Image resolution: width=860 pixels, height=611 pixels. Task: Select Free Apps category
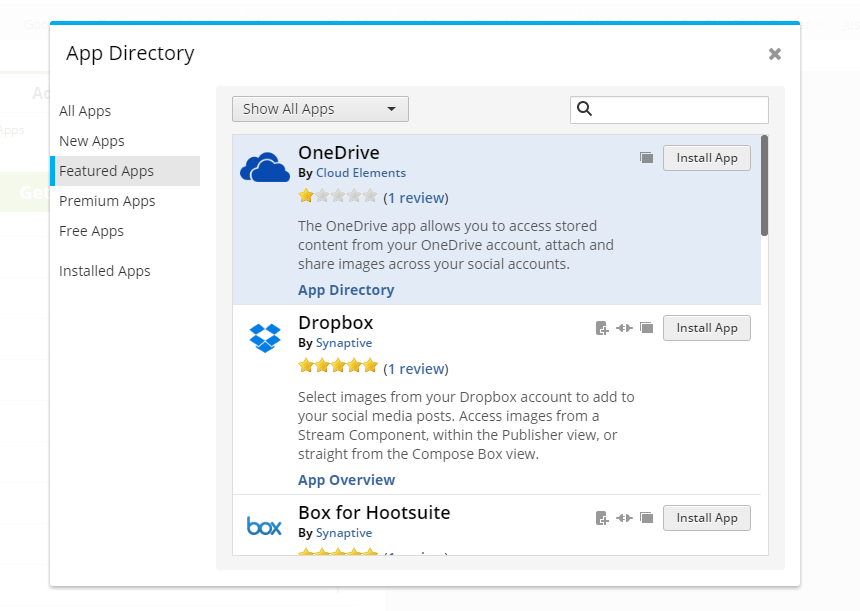[x=91, y=231]
